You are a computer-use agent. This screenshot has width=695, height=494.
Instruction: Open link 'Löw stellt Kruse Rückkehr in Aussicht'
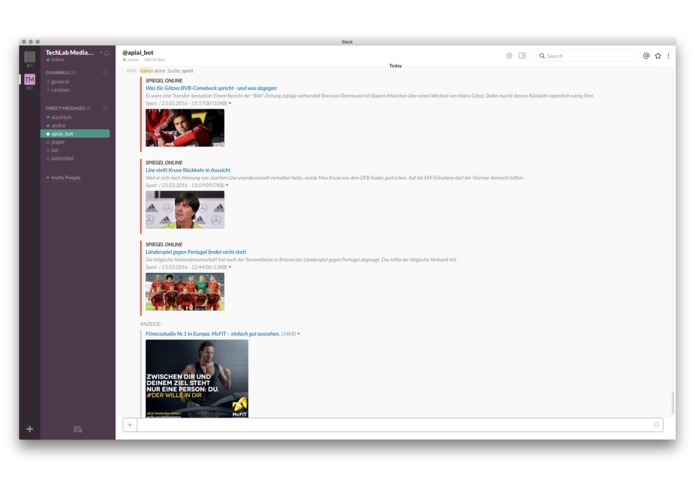(188, 170)
